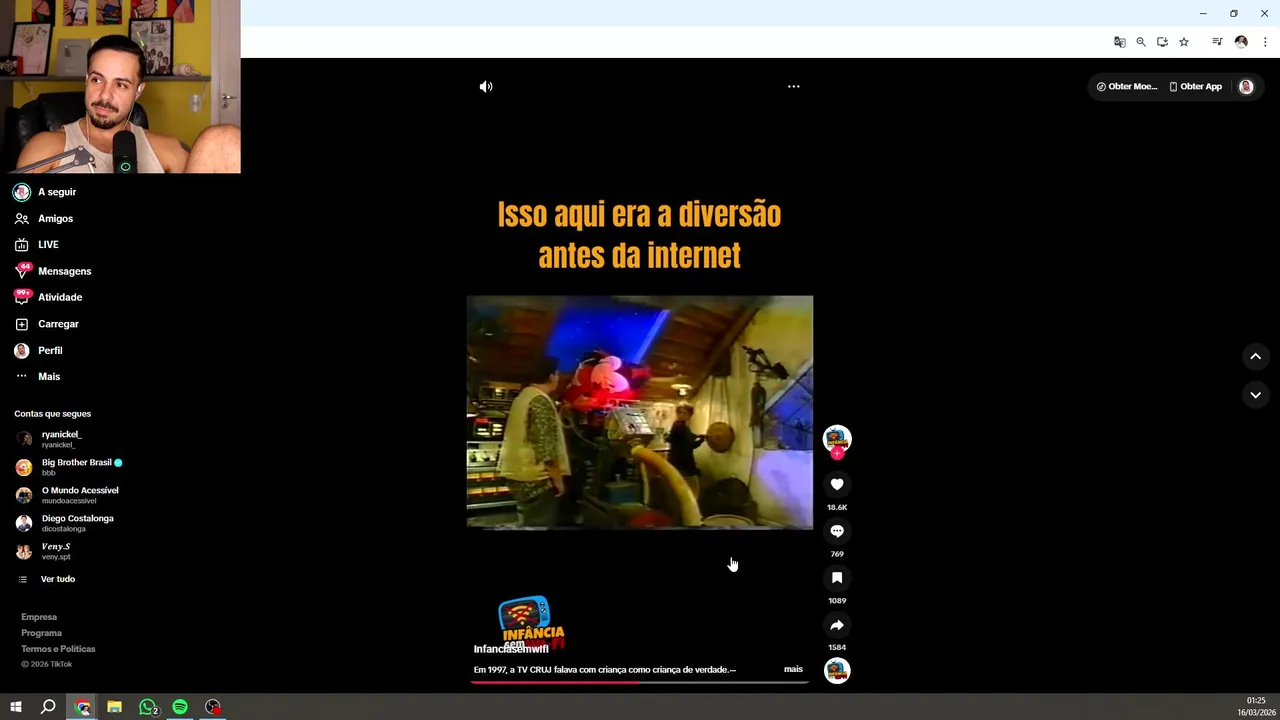Open OBS Studio from taskbar
The width and height of the screenshot is (1280, 720).
point(213,707)
